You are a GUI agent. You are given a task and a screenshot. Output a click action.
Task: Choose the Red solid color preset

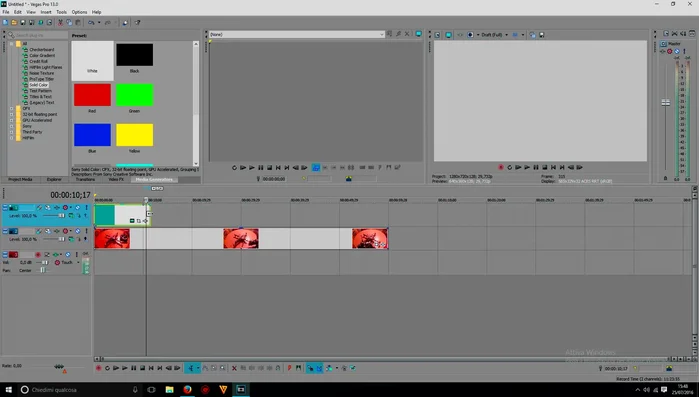click(x=92, y=95)
